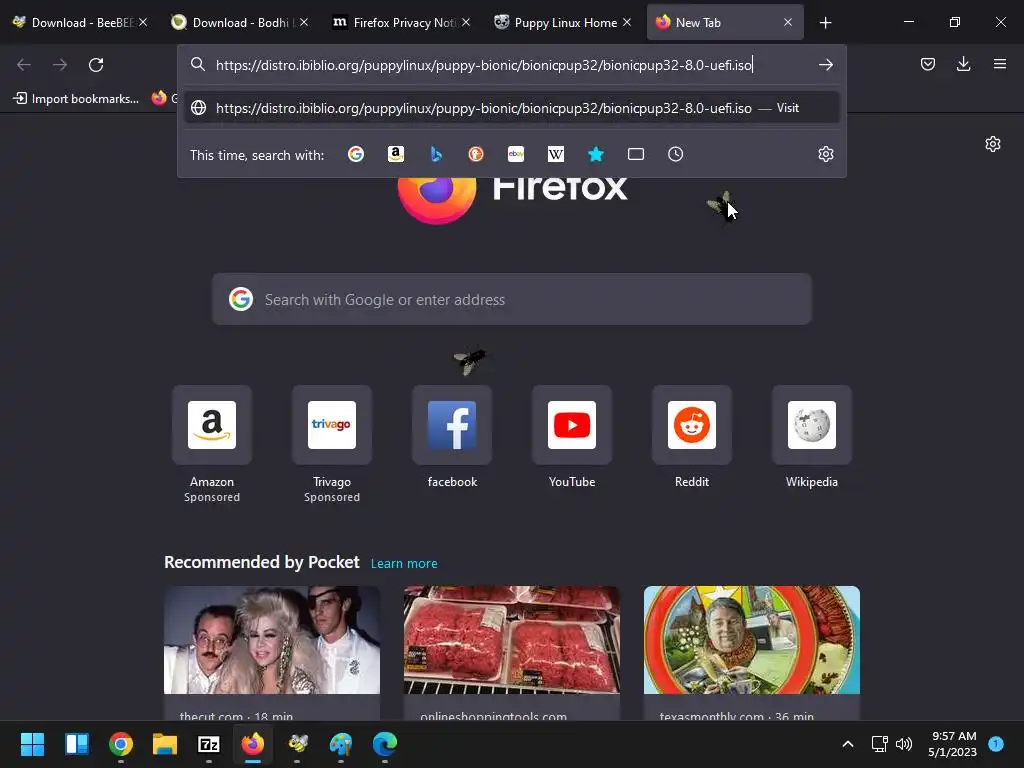
Task: Switch to Firefox Privacy Notice tab
Action: coord(400,23)
